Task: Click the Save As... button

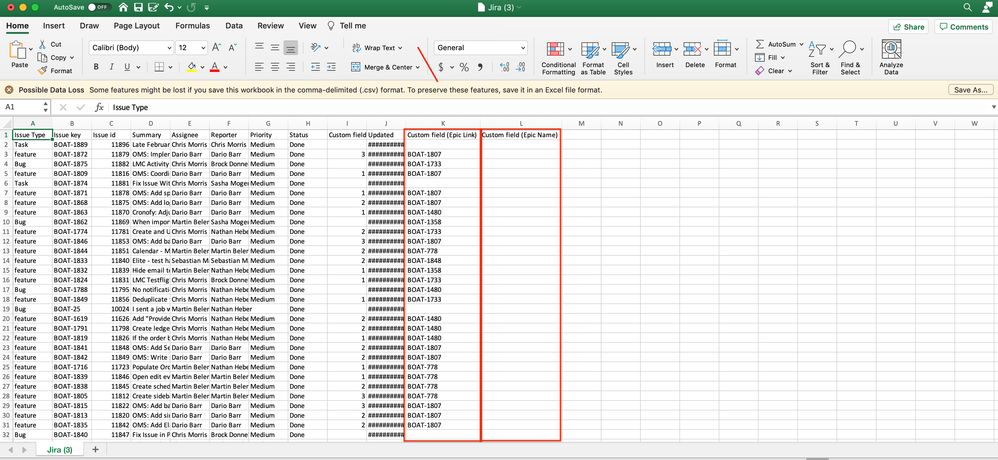Action: 971,90
